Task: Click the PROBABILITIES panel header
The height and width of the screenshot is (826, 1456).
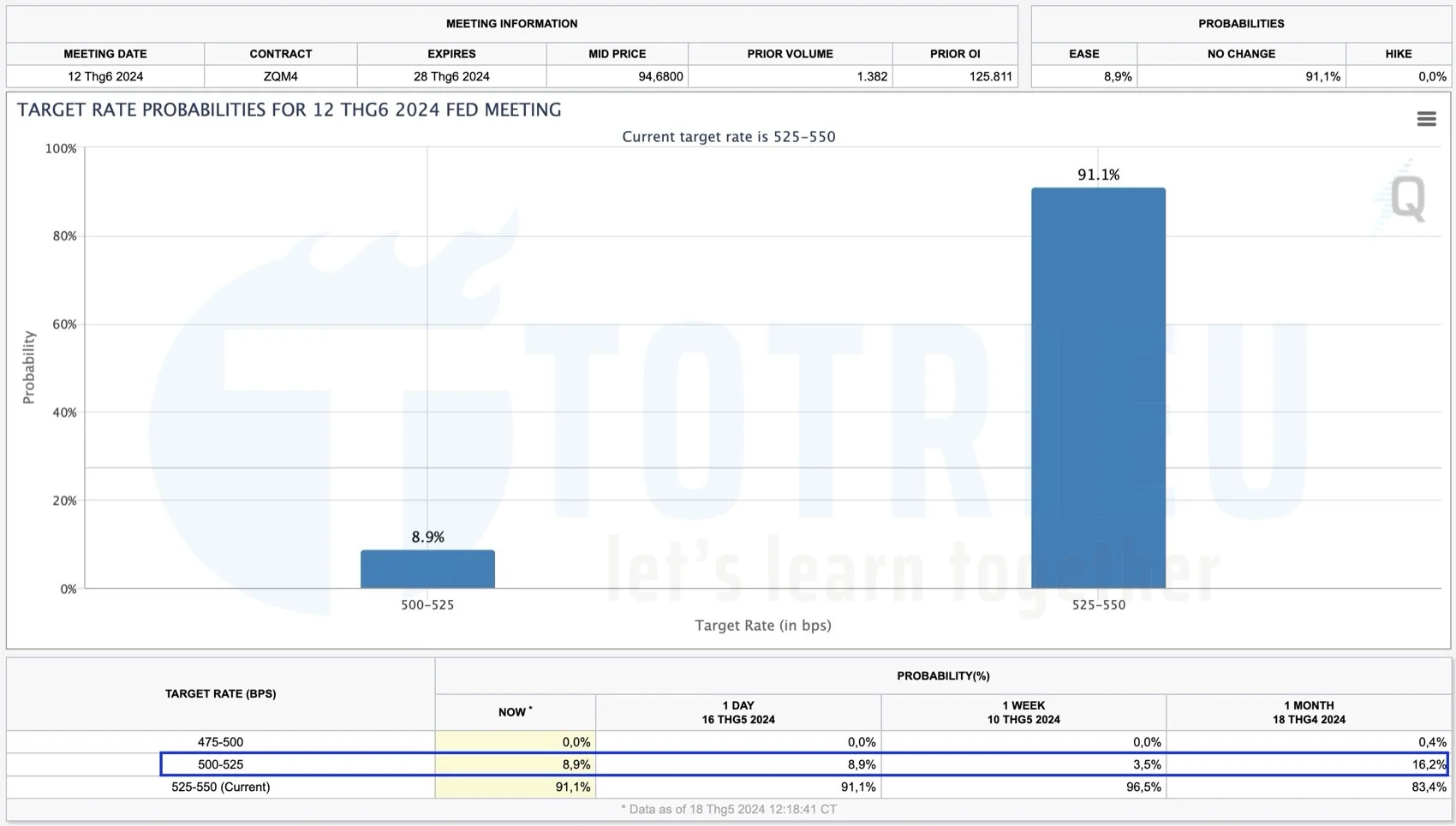Action: point(1240,23)
